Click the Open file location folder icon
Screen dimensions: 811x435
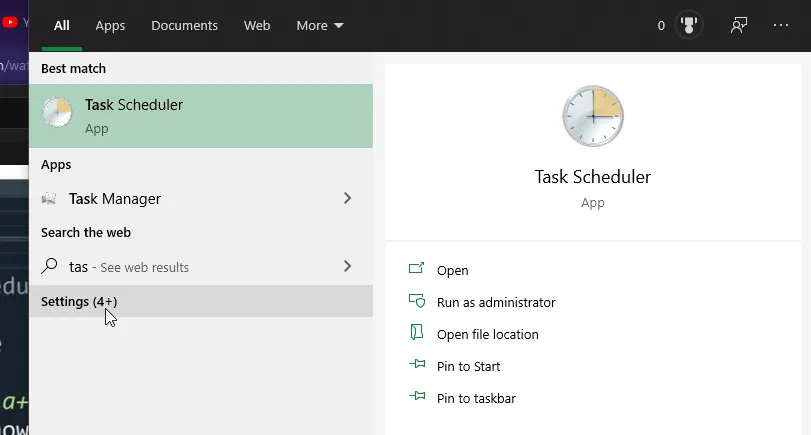click(416, 332)
